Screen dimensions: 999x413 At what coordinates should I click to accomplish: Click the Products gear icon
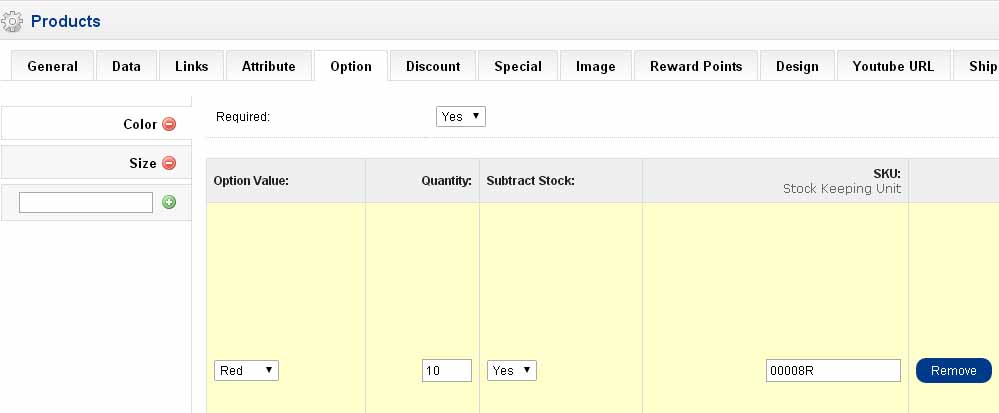point(12,21)
